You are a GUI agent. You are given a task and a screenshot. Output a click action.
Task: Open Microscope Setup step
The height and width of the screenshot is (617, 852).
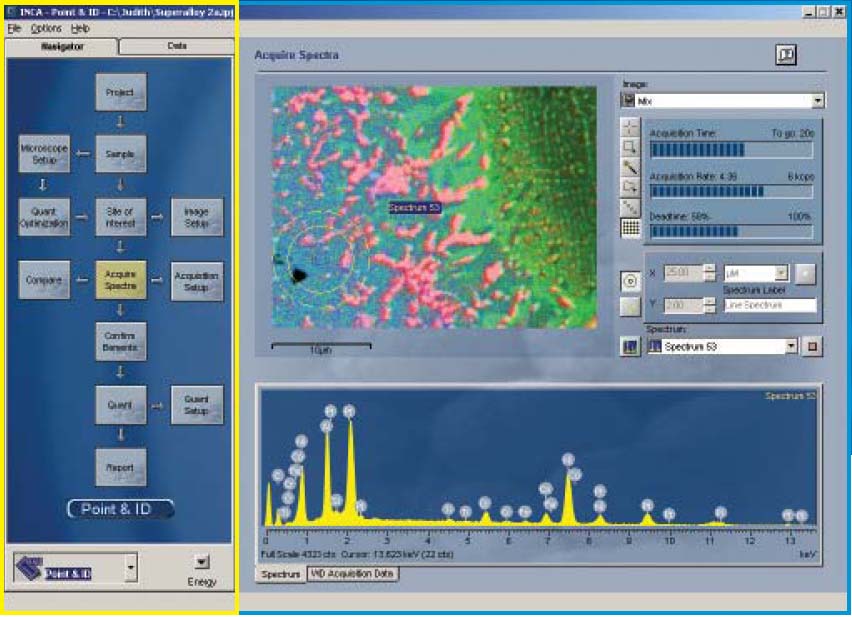click(x=44, y=154)
